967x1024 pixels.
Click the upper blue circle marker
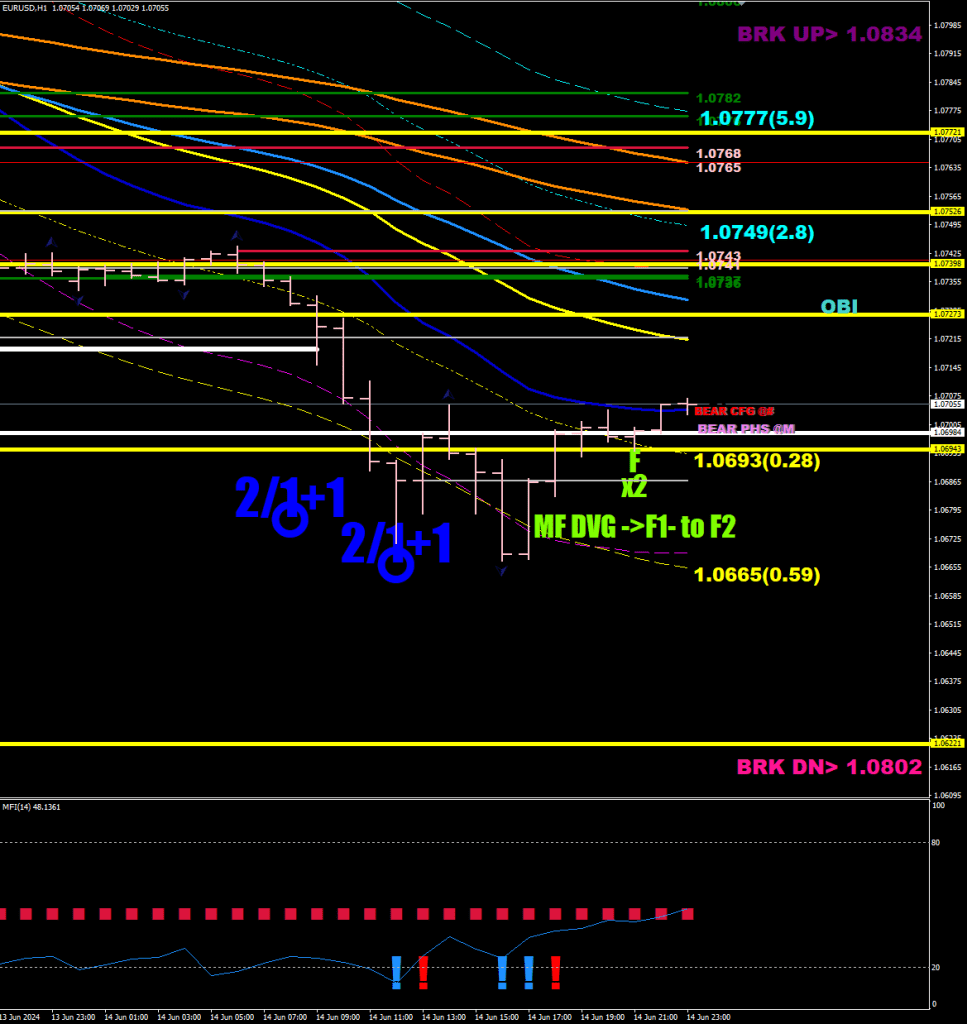(290, 520)
